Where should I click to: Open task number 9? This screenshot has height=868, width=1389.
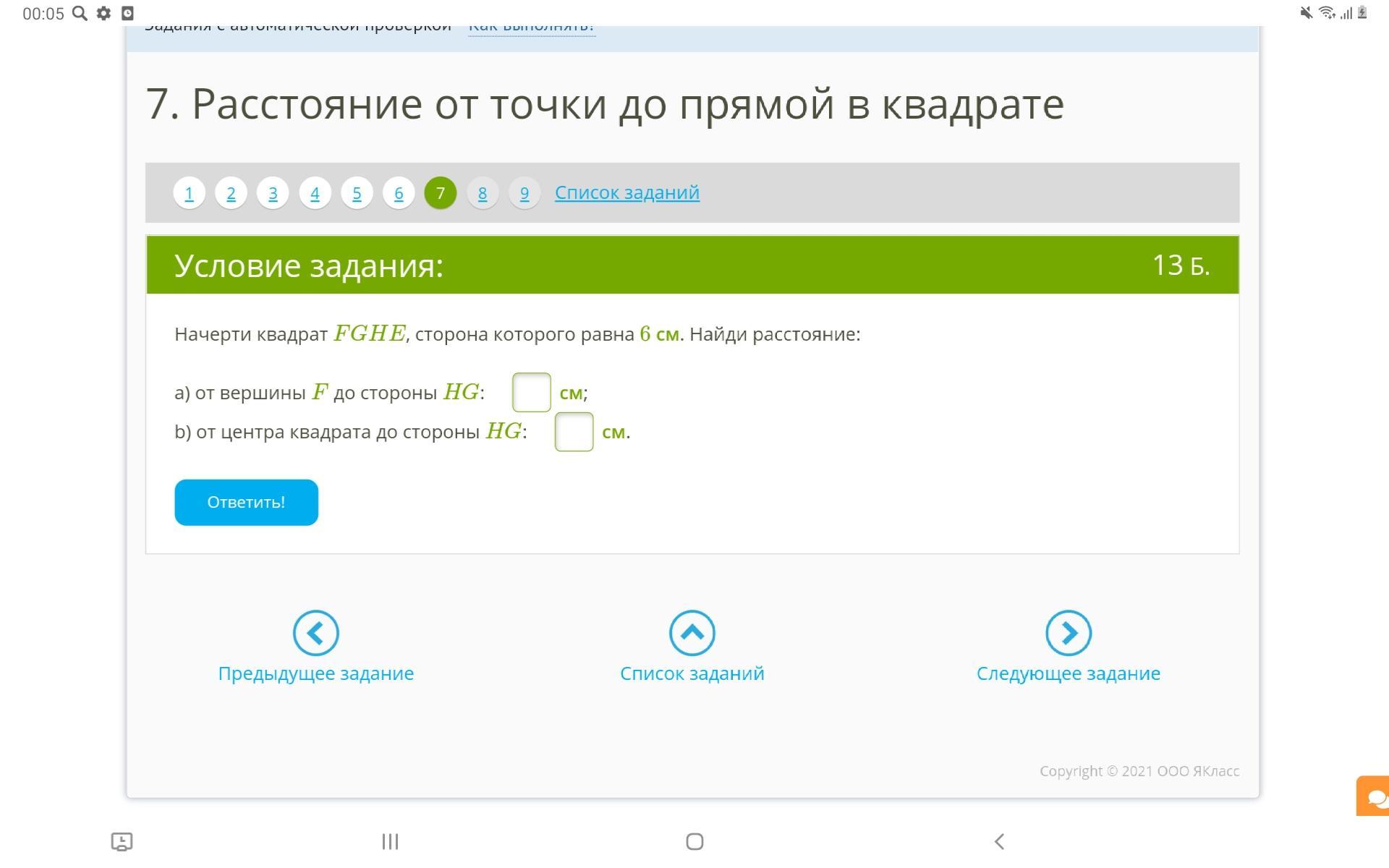pos(524,193)
